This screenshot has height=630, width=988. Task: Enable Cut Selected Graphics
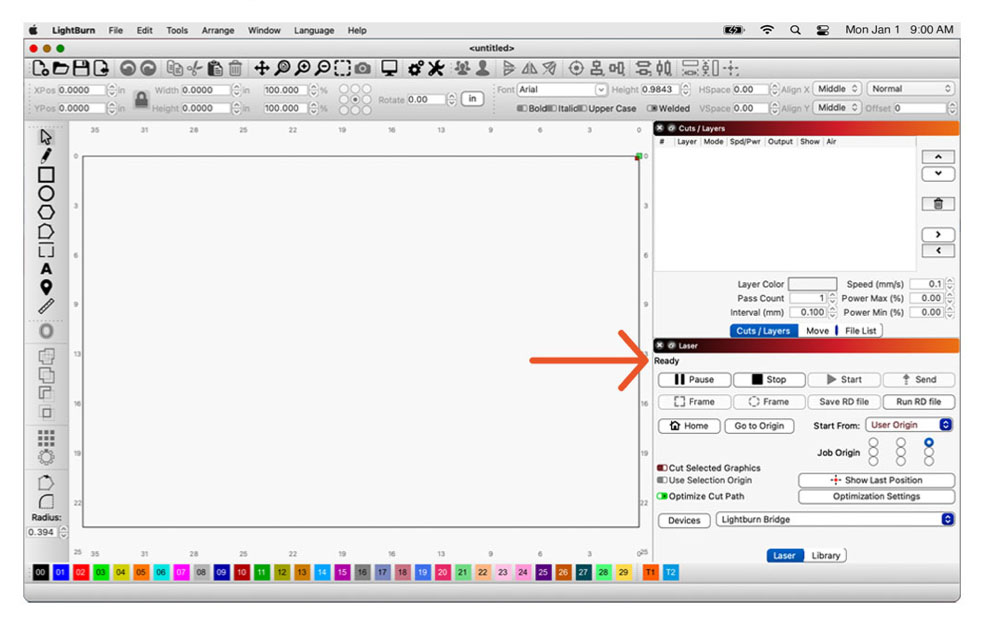[662, 468]
